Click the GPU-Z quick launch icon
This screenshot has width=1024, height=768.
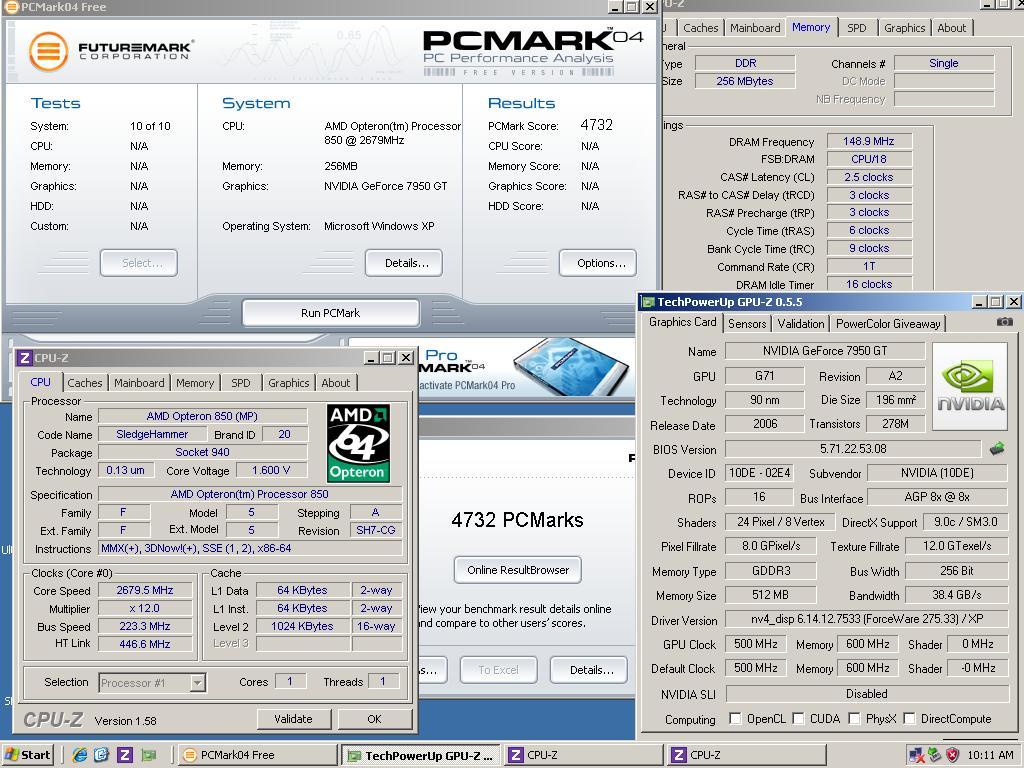point(149,755)
